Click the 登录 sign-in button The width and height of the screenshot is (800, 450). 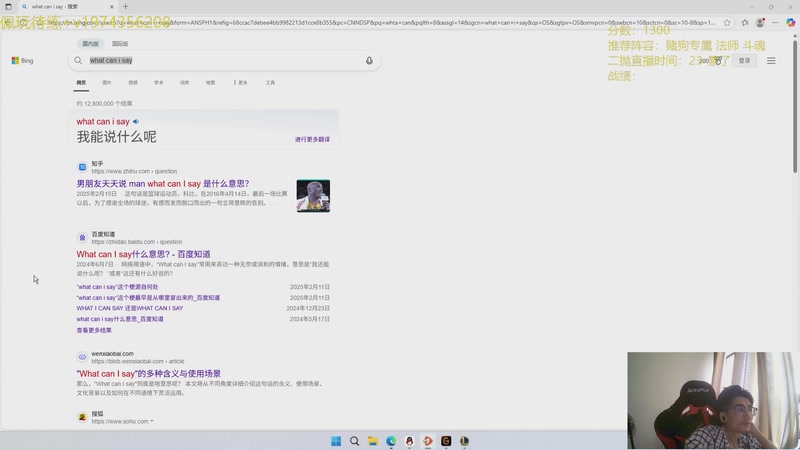click(x=744, y=61)
